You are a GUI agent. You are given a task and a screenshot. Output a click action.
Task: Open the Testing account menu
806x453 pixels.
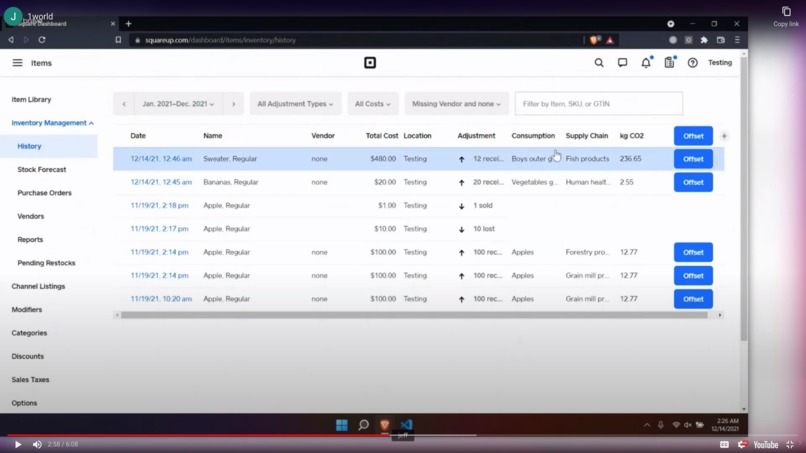coord(720,63)
